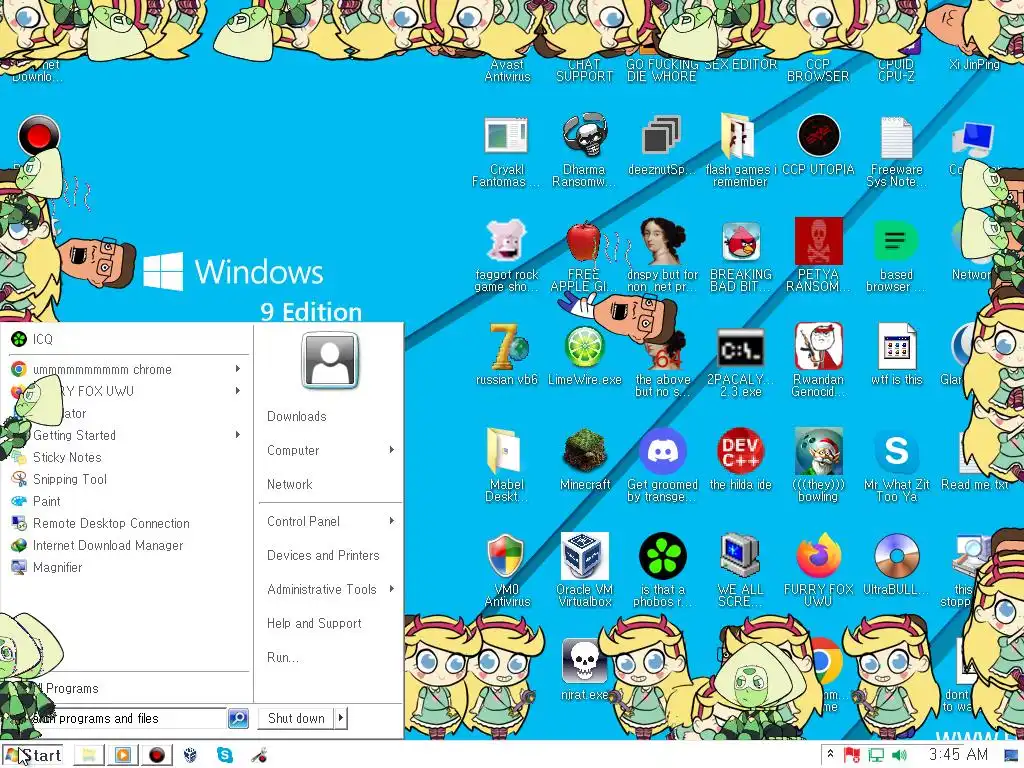Open Sticky Notes from Start menu
Screen dimensions: 1024x768
tap(127, 457)
